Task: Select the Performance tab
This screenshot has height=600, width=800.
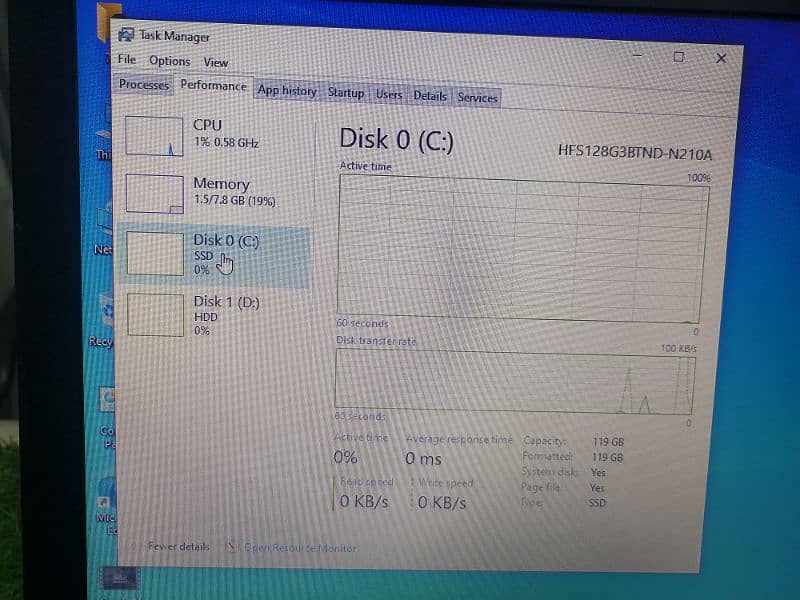Action: click(x=213, y=85)
